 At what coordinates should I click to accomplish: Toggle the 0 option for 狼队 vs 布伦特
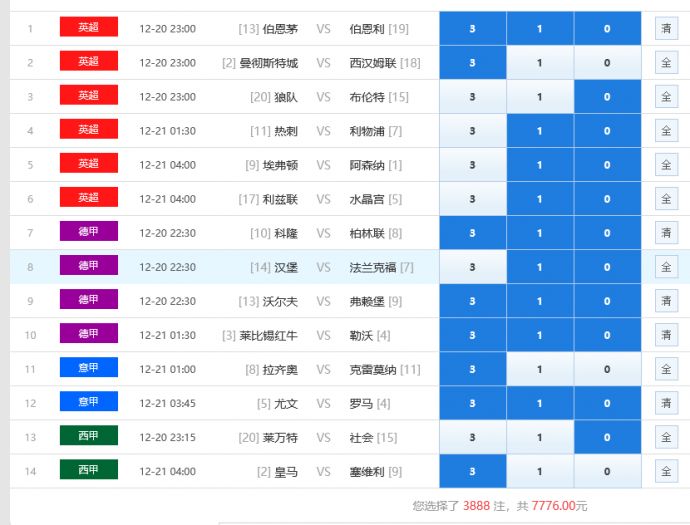(607, 97)
